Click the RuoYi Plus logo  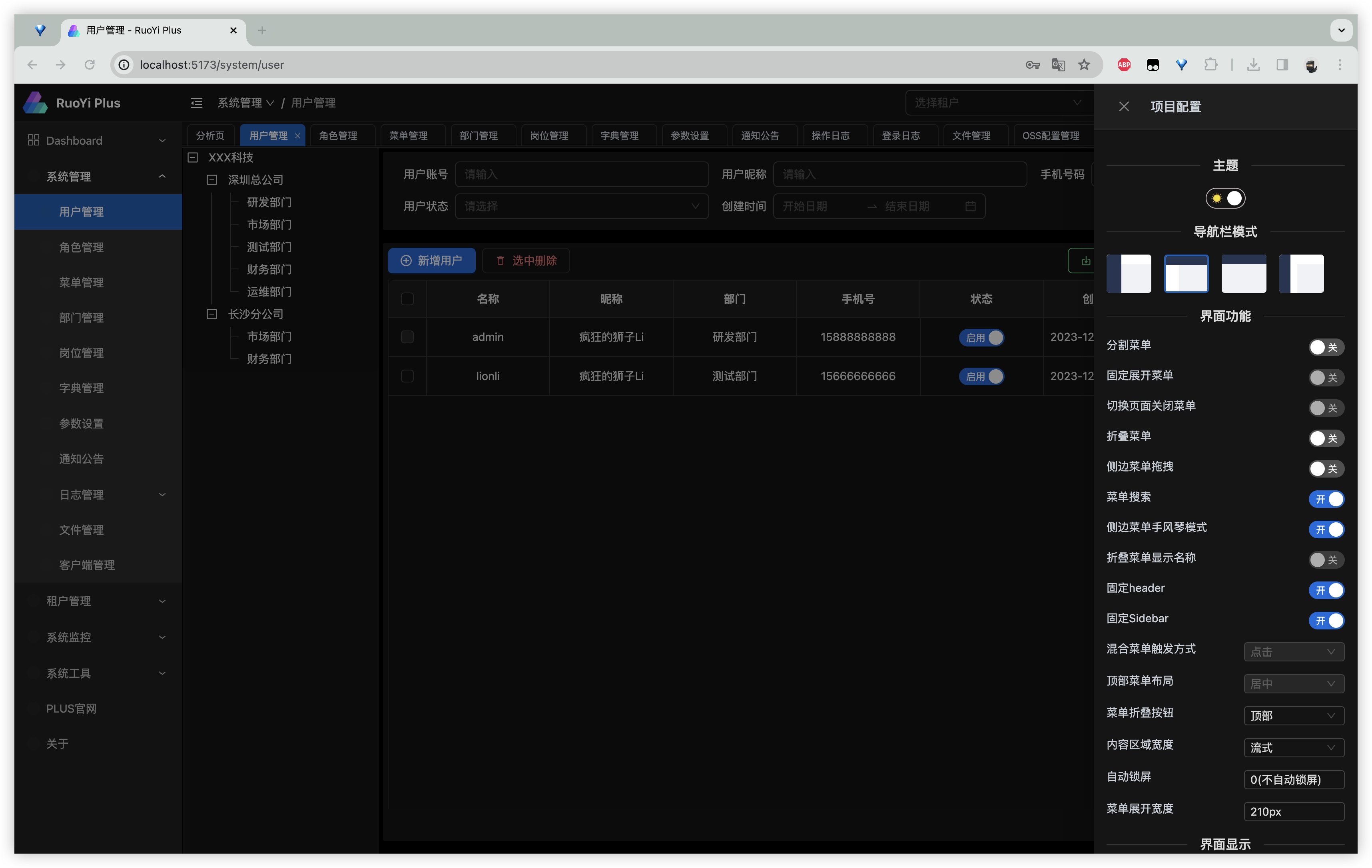(x=35, y=103)
